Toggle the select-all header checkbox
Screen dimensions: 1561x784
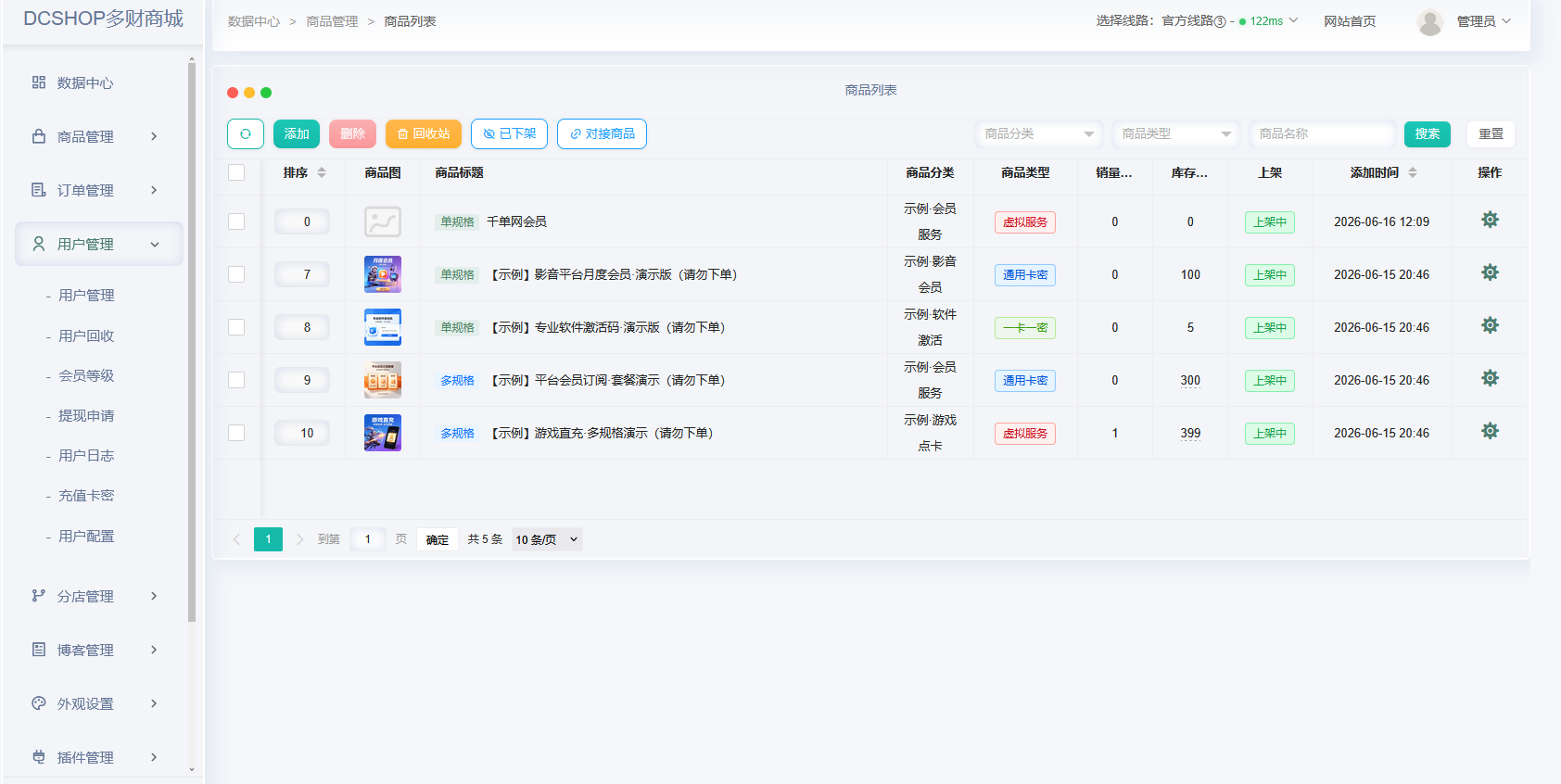click(236, 172)
